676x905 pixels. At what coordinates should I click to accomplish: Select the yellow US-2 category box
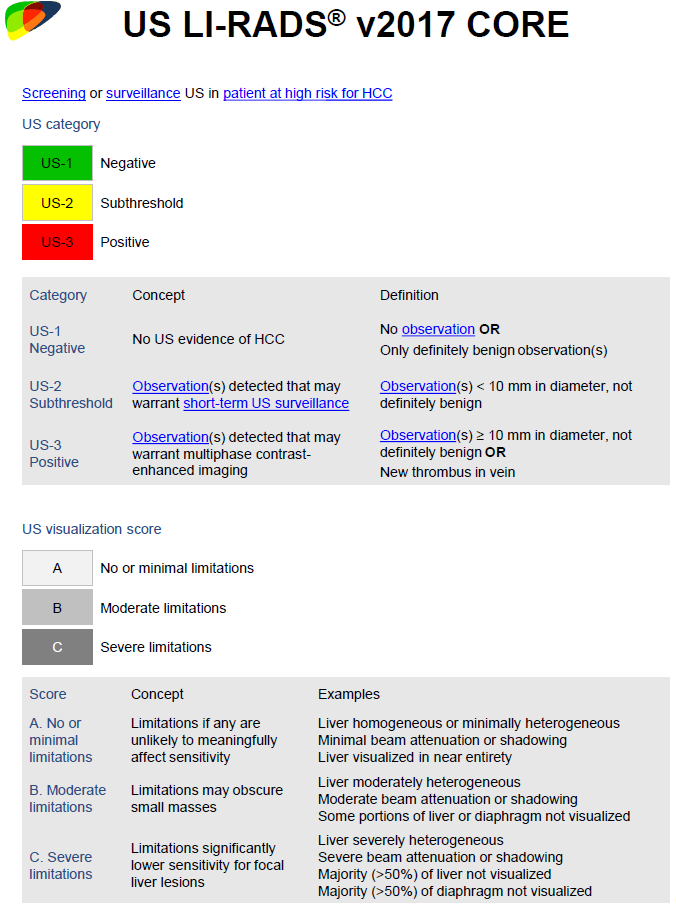click(x=57, y=203)
